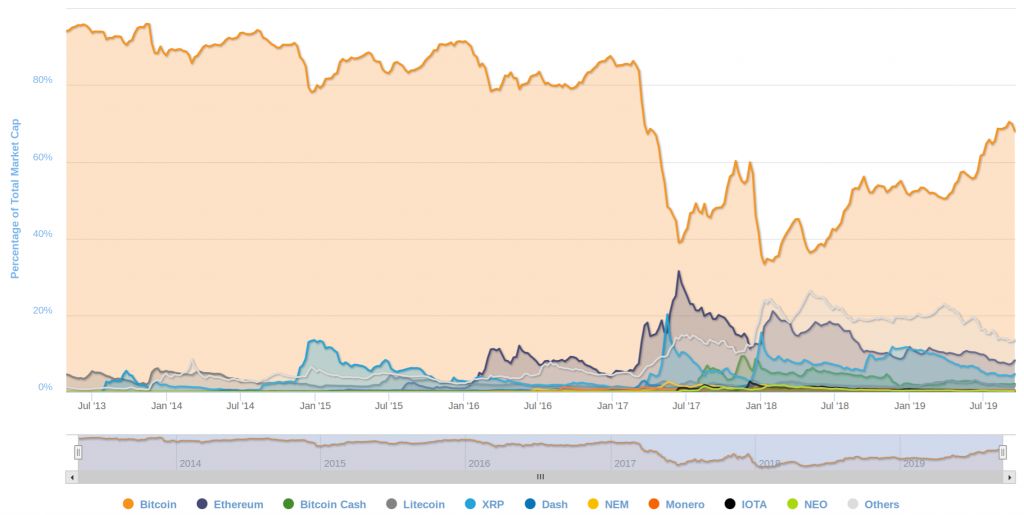Screen dimensions: 1024x515
Task: Toggle Bitcoin series via its orange legend dot
Action: [x=128, y=504]
